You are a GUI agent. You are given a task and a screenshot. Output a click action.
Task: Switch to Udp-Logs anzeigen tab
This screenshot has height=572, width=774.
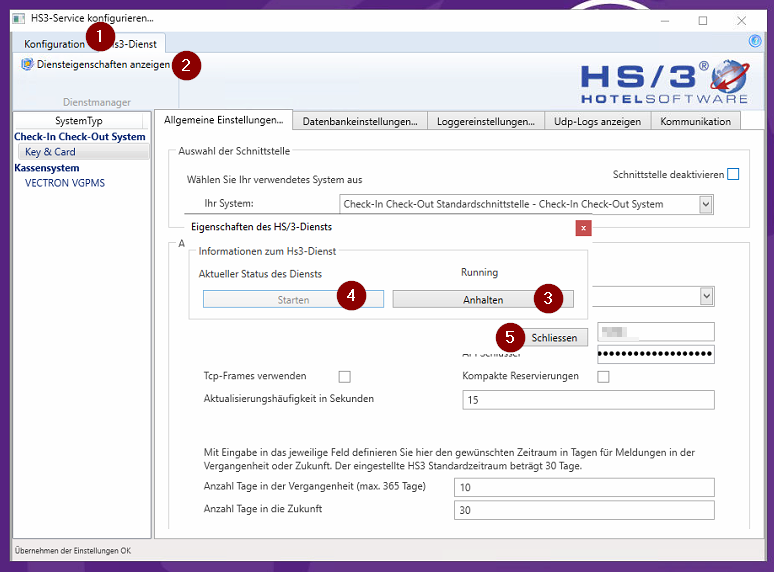[597, 121]
